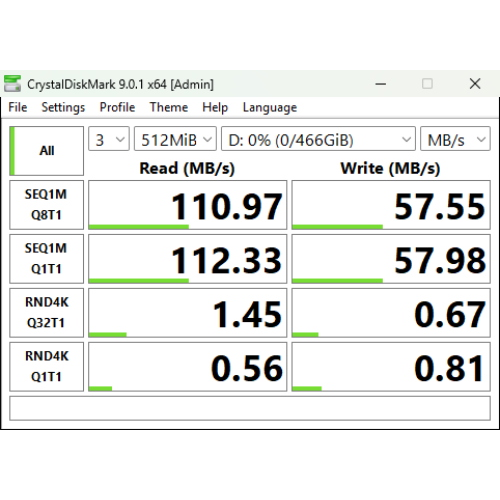The height and width of the screenshot is (500, 500).
Task: Click the 112.33 read result
Action: (x=187, y=259)
